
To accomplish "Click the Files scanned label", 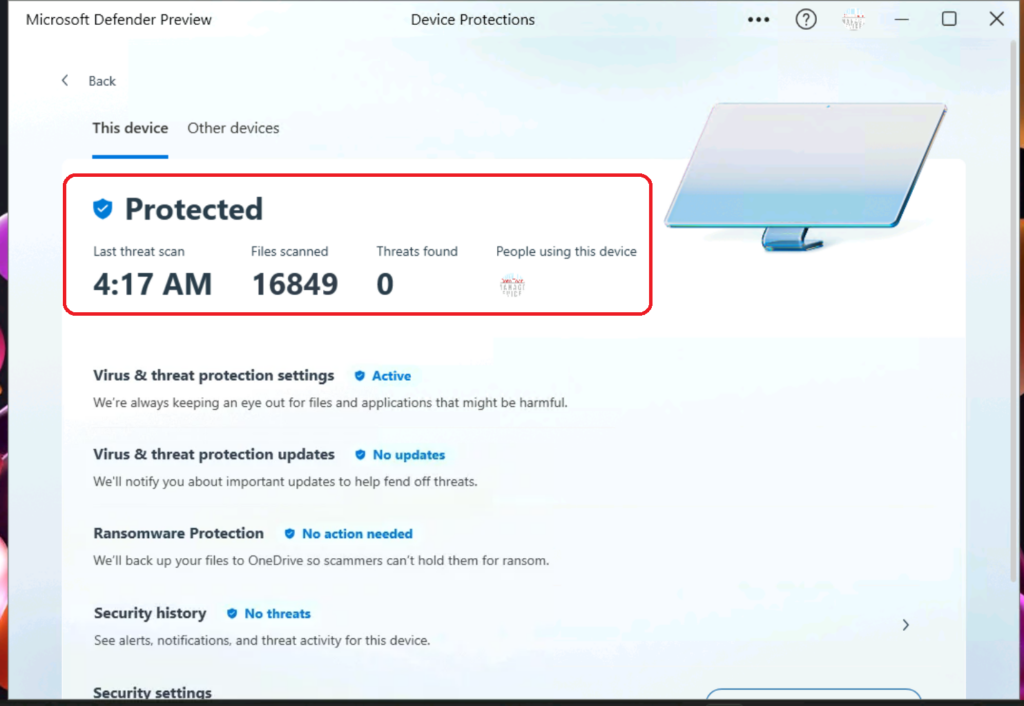I will [289, 251].
